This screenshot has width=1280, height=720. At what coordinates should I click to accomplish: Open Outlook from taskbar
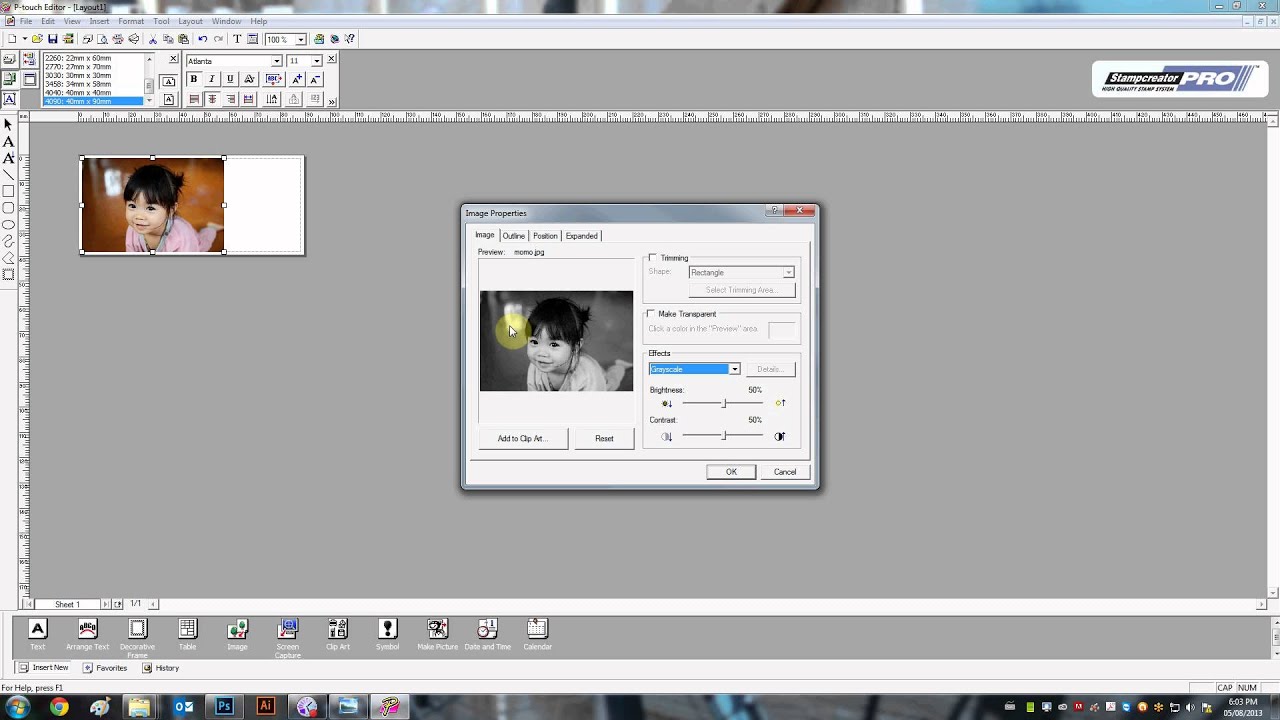183,707
